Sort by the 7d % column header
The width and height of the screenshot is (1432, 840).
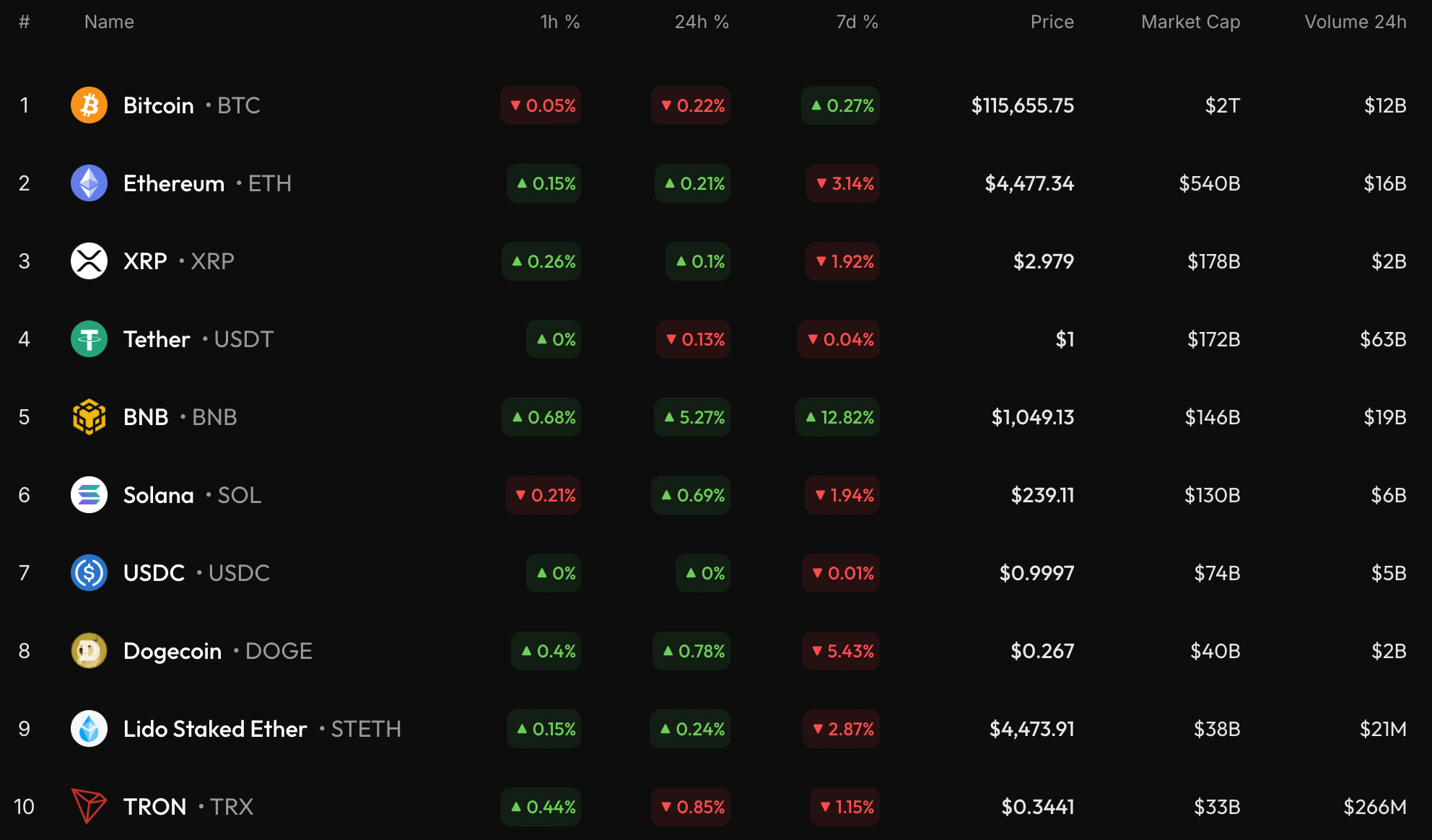[857, 22]
